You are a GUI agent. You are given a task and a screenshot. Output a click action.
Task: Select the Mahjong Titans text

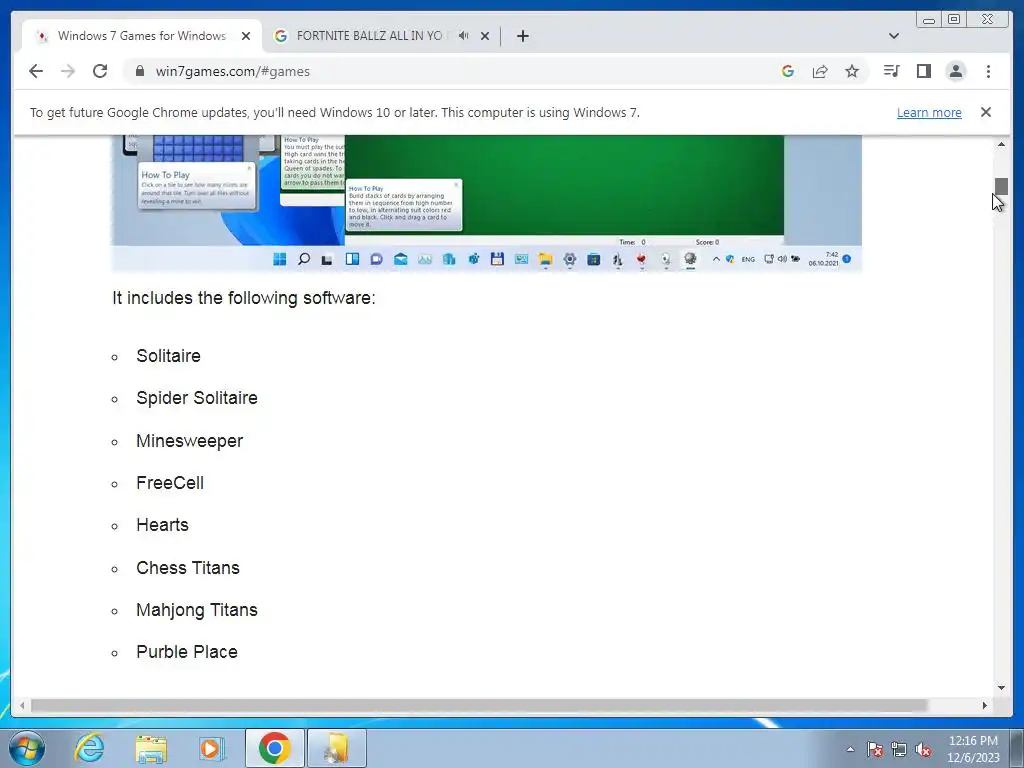click(197, 610)
